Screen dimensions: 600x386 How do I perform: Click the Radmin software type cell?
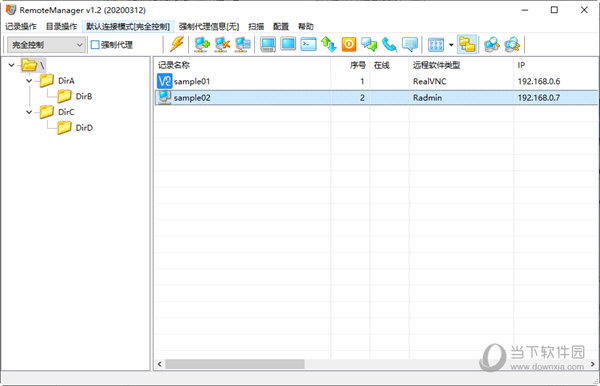tap(427, 98)
